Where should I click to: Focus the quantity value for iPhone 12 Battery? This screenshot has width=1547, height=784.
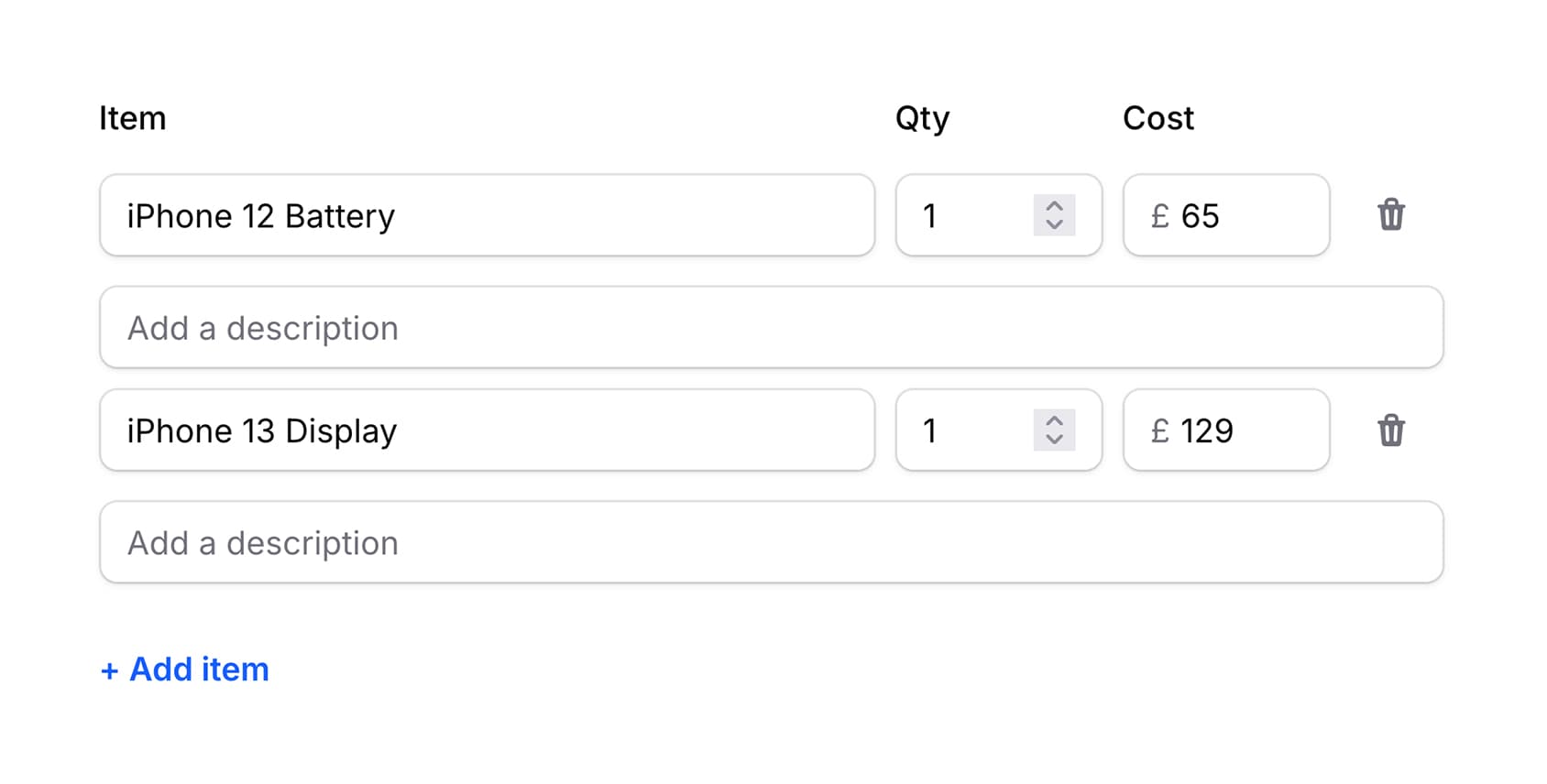click(962, 216)
